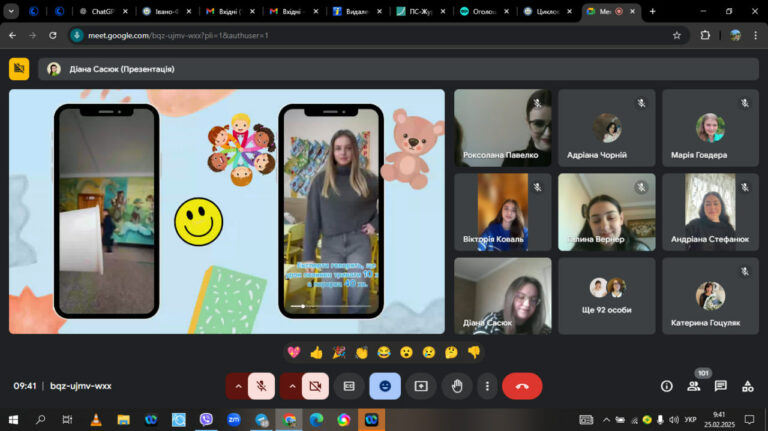Click the video progress bar in presentation
The height and width of the screenshot is (431, 768).
tap(331, 306)
